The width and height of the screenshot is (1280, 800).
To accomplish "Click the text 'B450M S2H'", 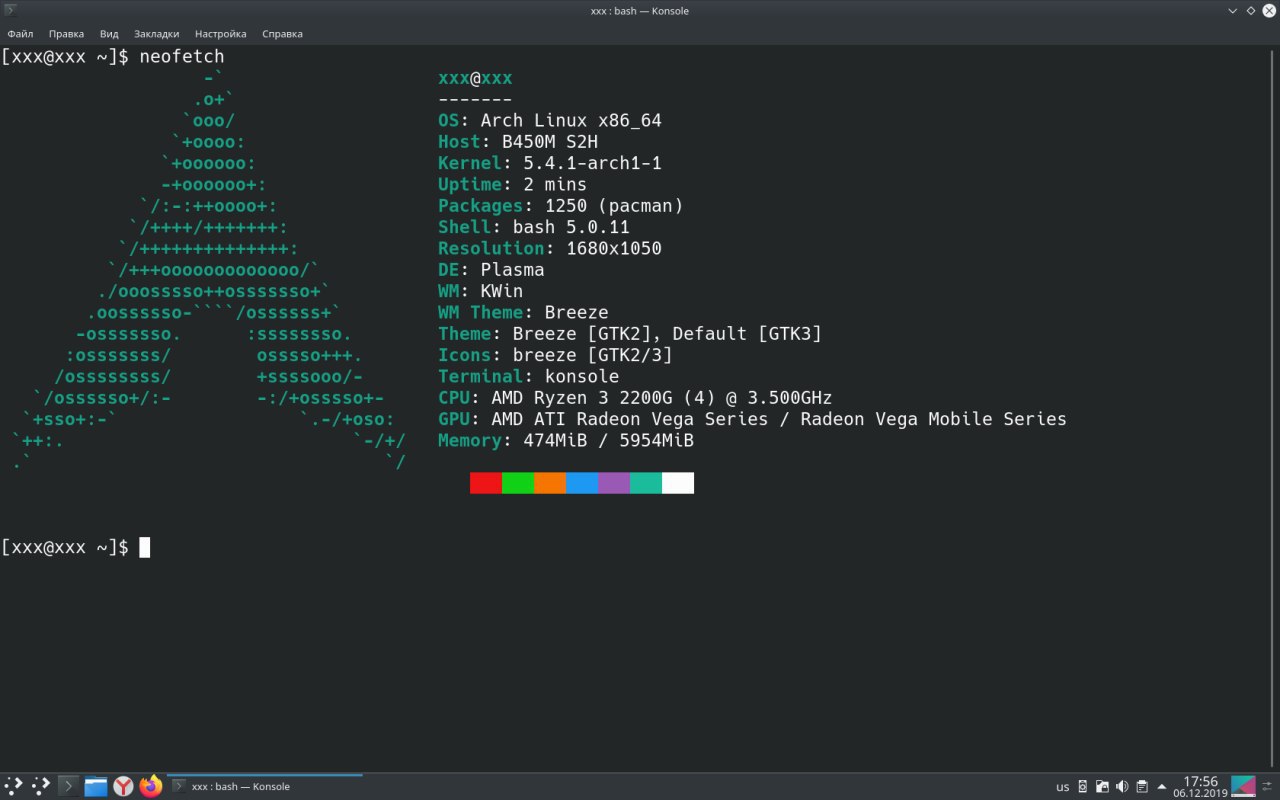I will pyautogui.click(x=550, y=142).
